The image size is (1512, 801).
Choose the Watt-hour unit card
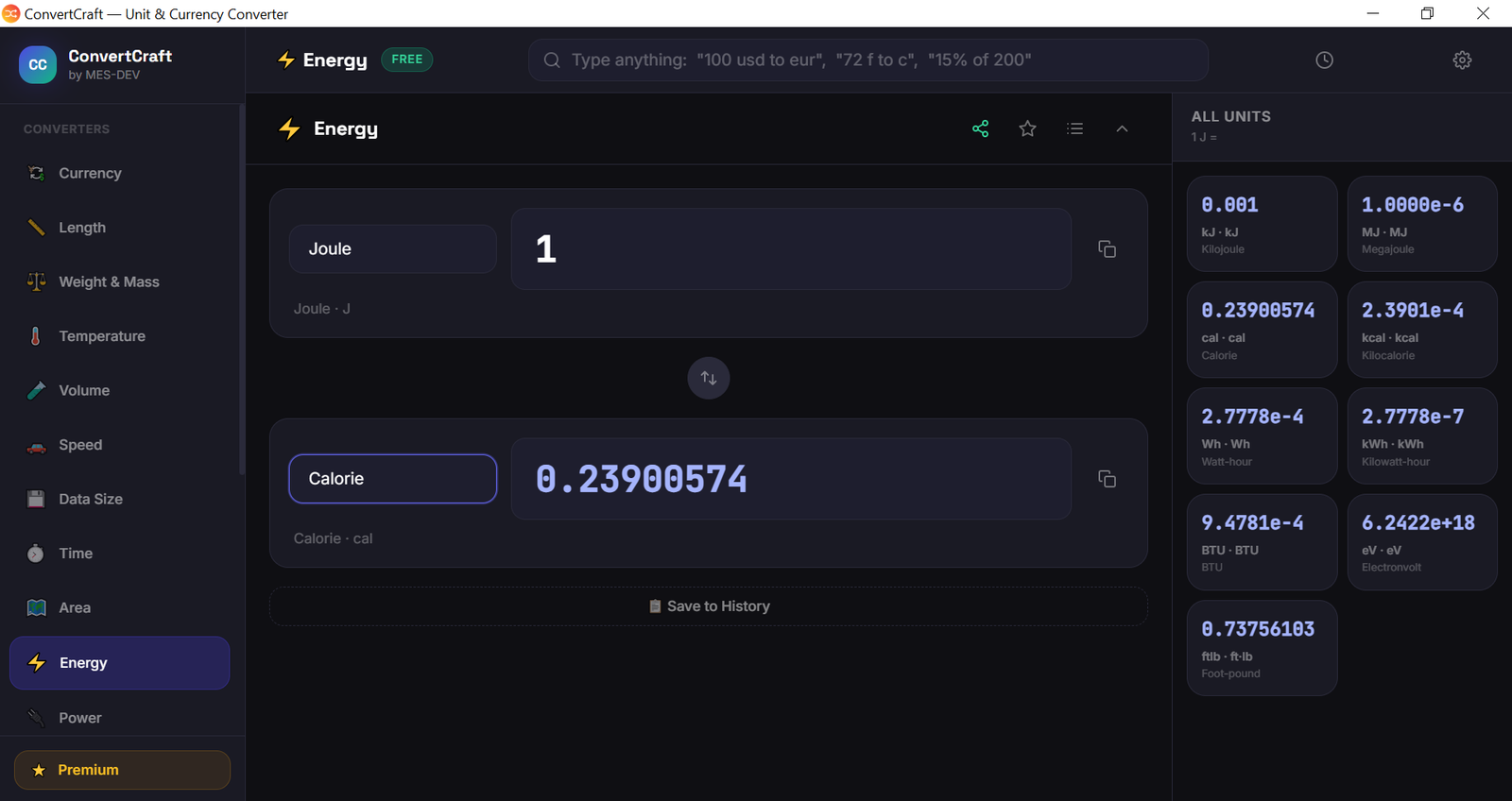(1262, 436)
